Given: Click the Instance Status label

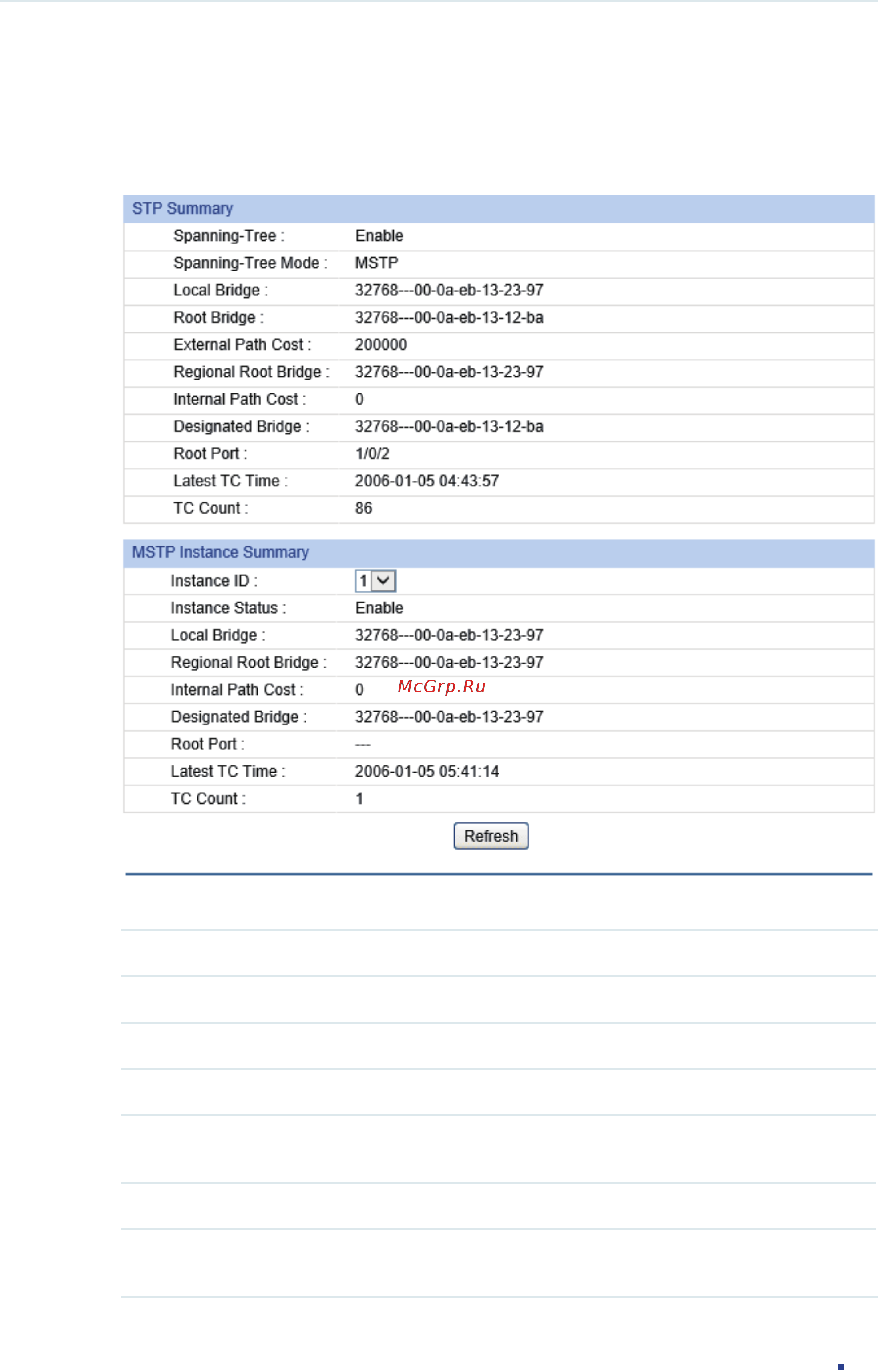Looking at the screenshot, I should (x=228, y=608).
